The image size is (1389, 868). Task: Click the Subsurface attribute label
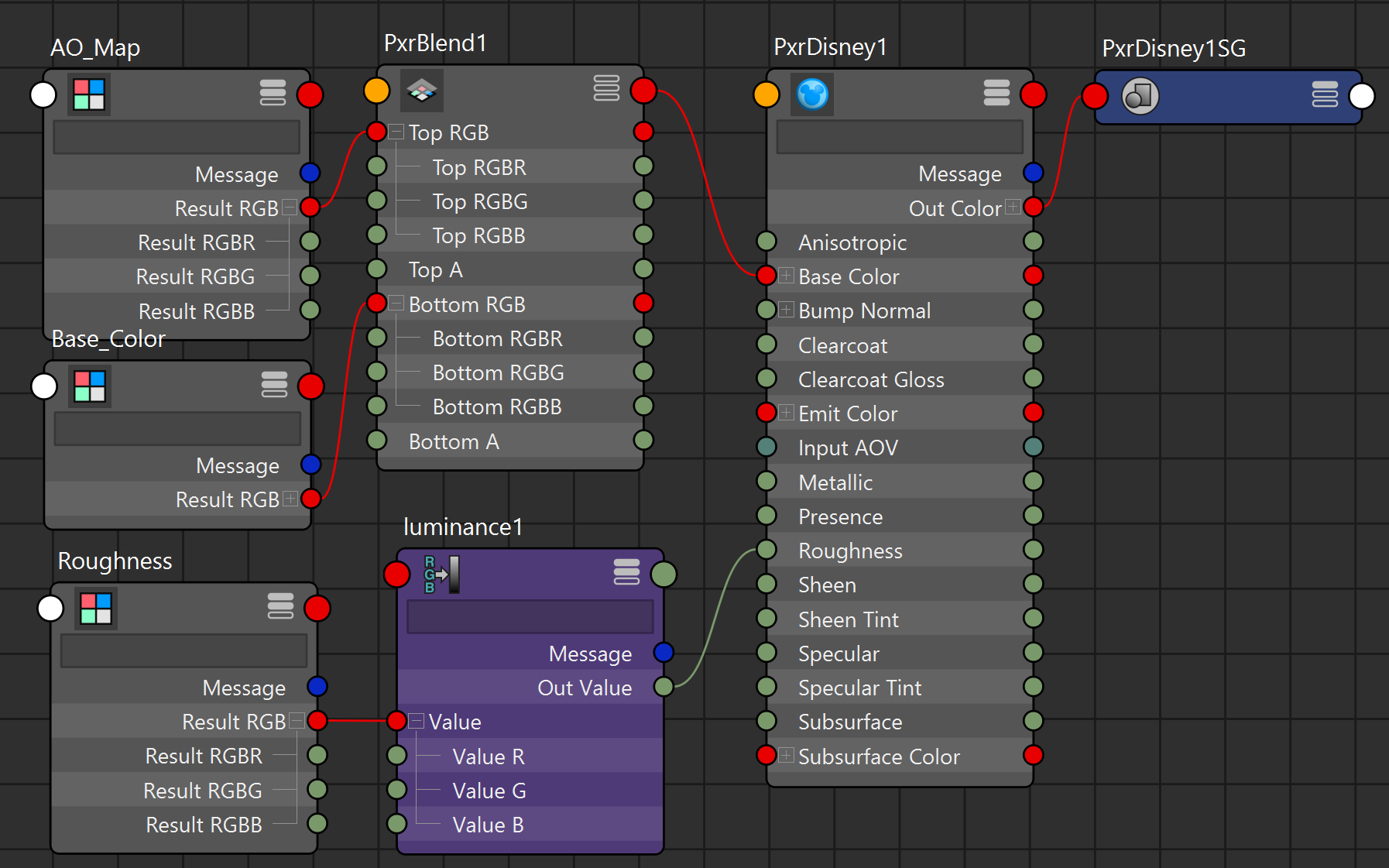tap(850, 722)
